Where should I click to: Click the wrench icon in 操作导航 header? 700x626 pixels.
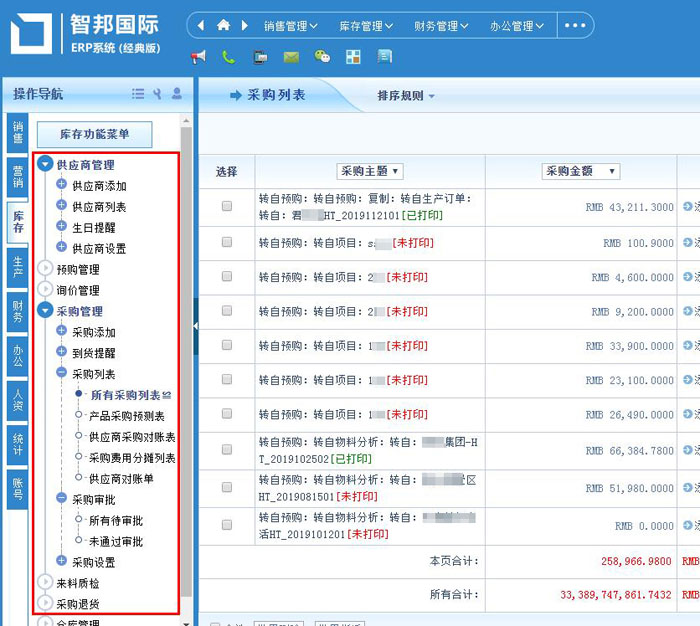coord(157,94)
